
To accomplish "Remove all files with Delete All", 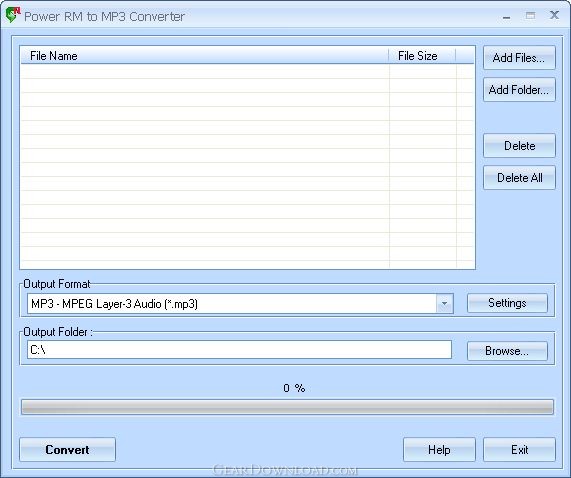I will click(x=519, y=178).
